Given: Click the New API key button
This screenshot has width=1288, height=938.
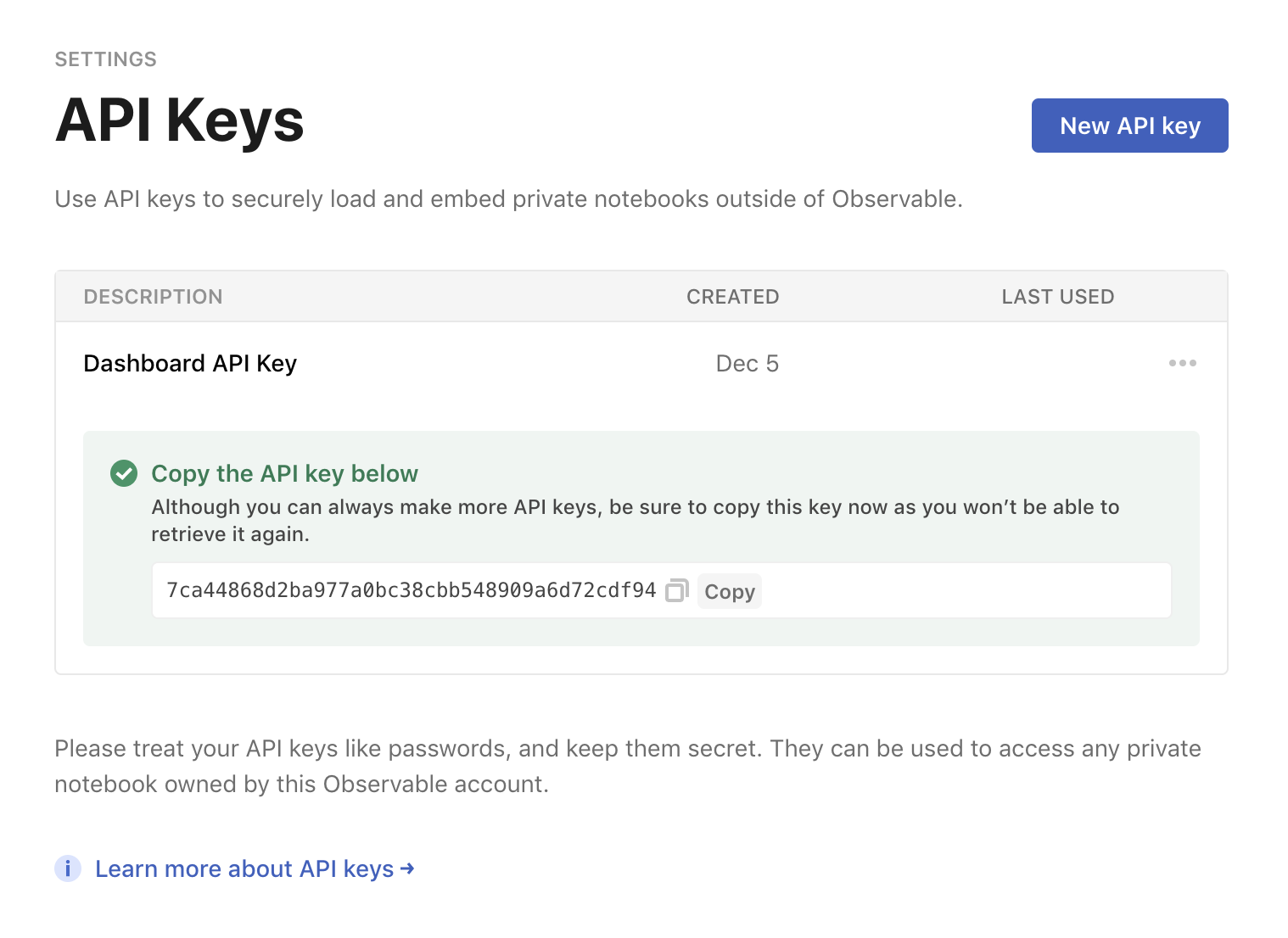Looking at the screenshot, I should [1129, 125].
